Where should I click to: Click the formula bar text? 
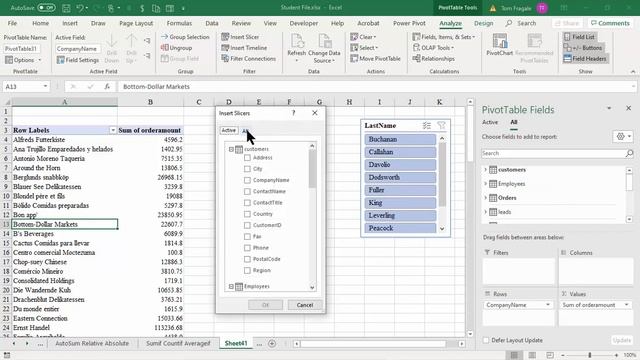point(156,87)
